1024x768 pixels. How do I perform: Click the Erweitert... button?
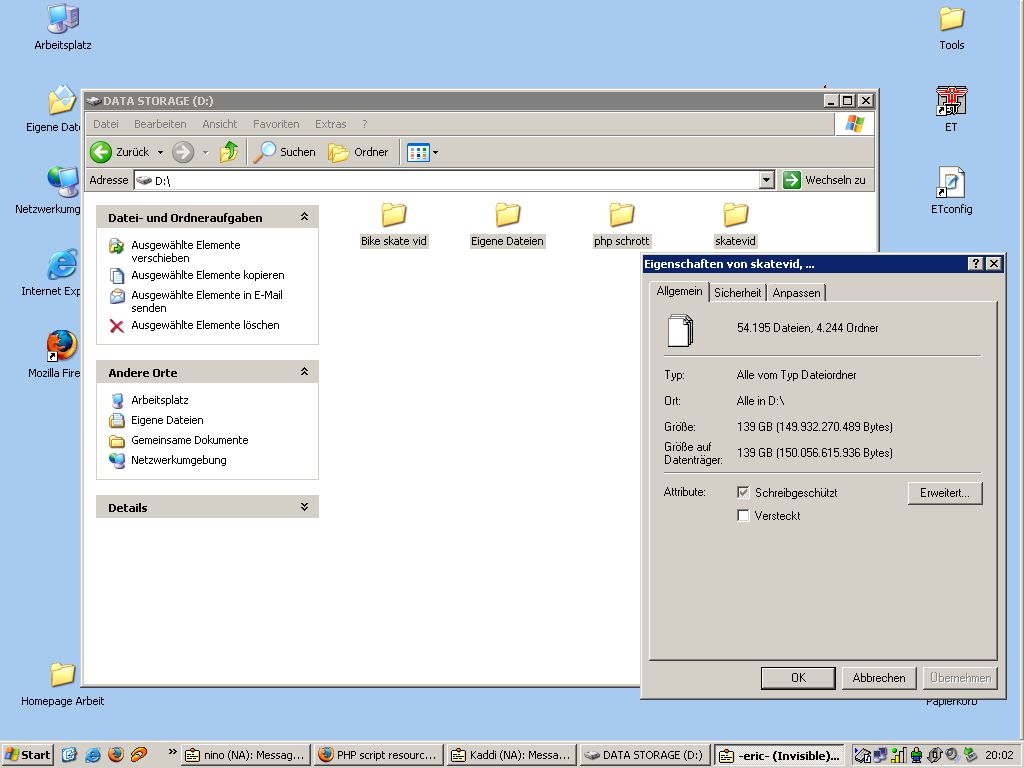[945, 493]
